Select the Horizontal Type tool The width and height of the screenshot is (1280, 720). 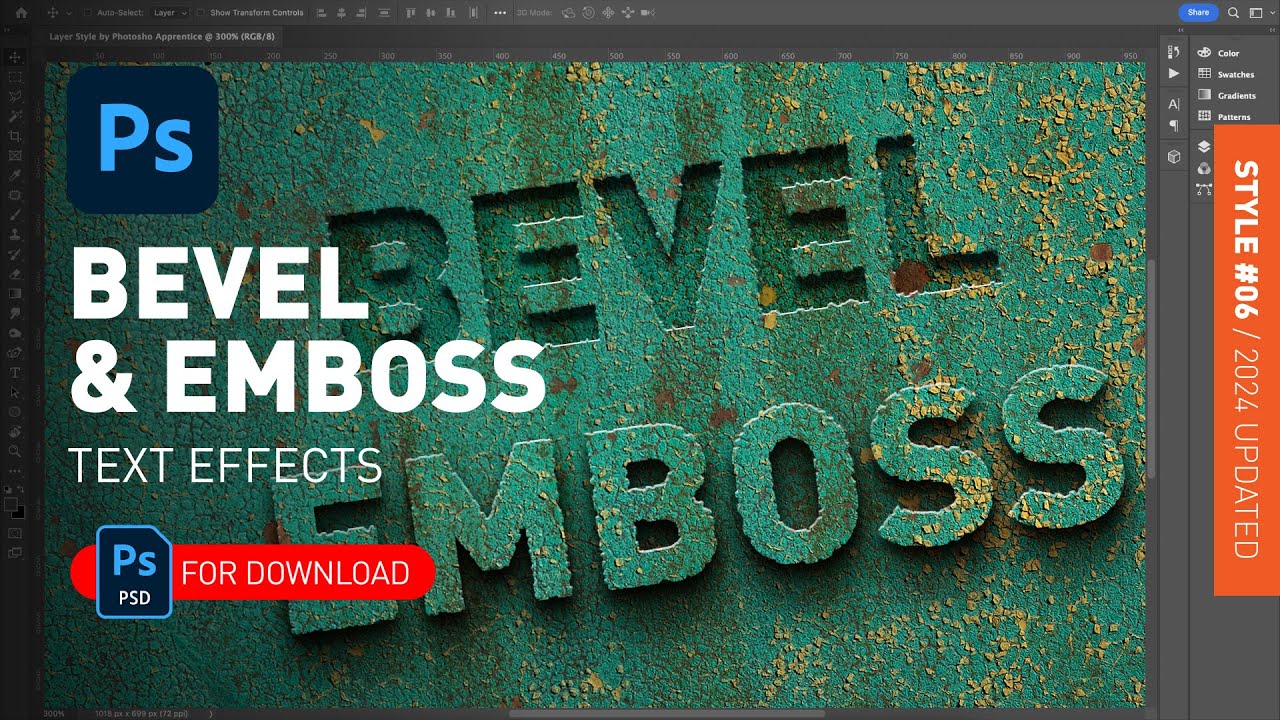point(15,372)
